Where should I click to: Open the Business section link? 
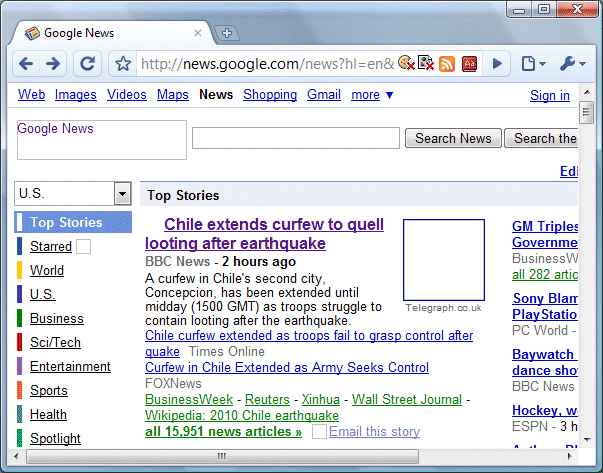[57, 318]
